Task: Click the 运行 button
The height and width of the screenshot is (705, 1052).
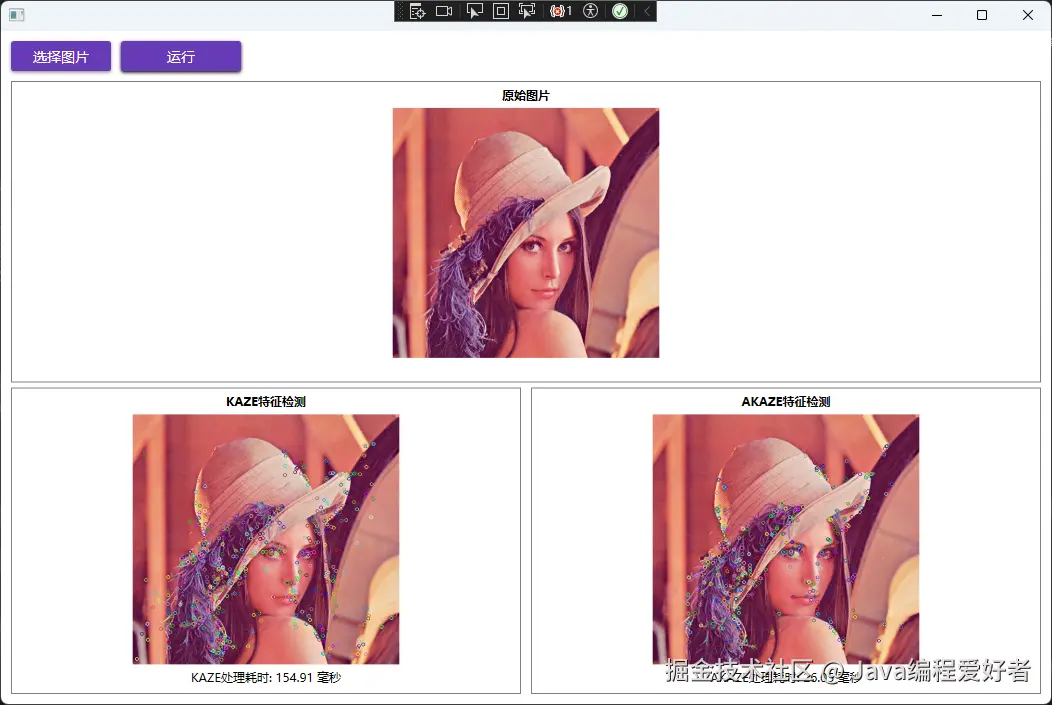Action: click(x=181, y=56)
